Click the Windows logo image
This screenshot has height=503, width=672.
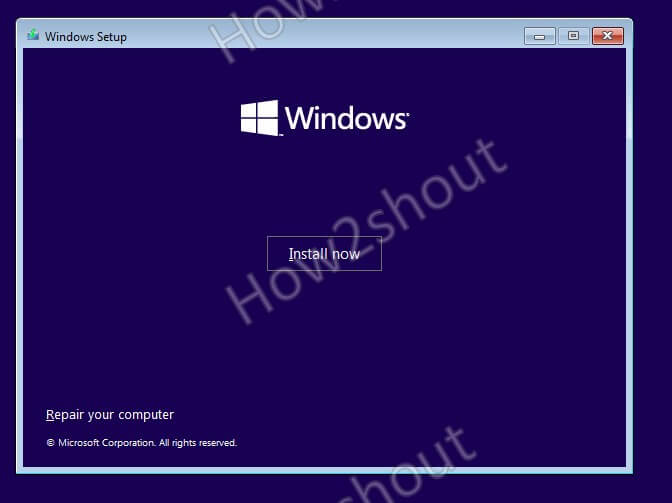(325, 117)
